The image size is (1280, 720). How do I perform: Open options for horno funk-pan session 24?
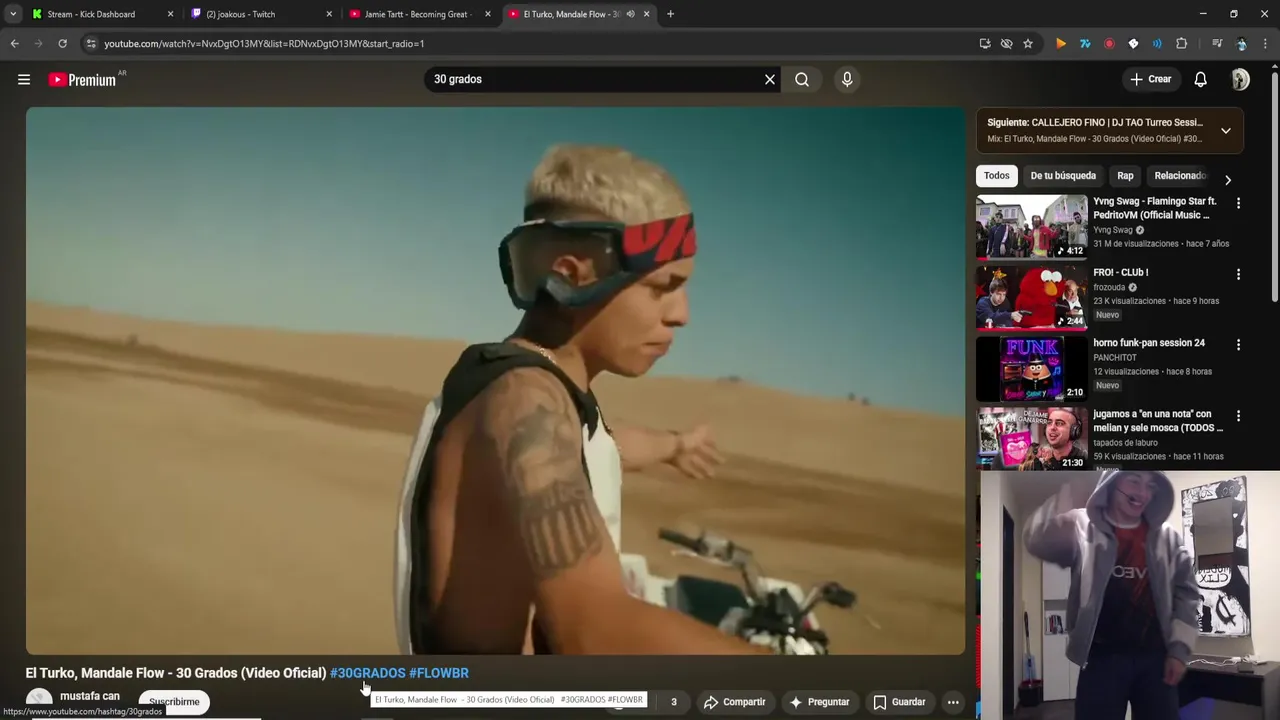pos(1238,345)
